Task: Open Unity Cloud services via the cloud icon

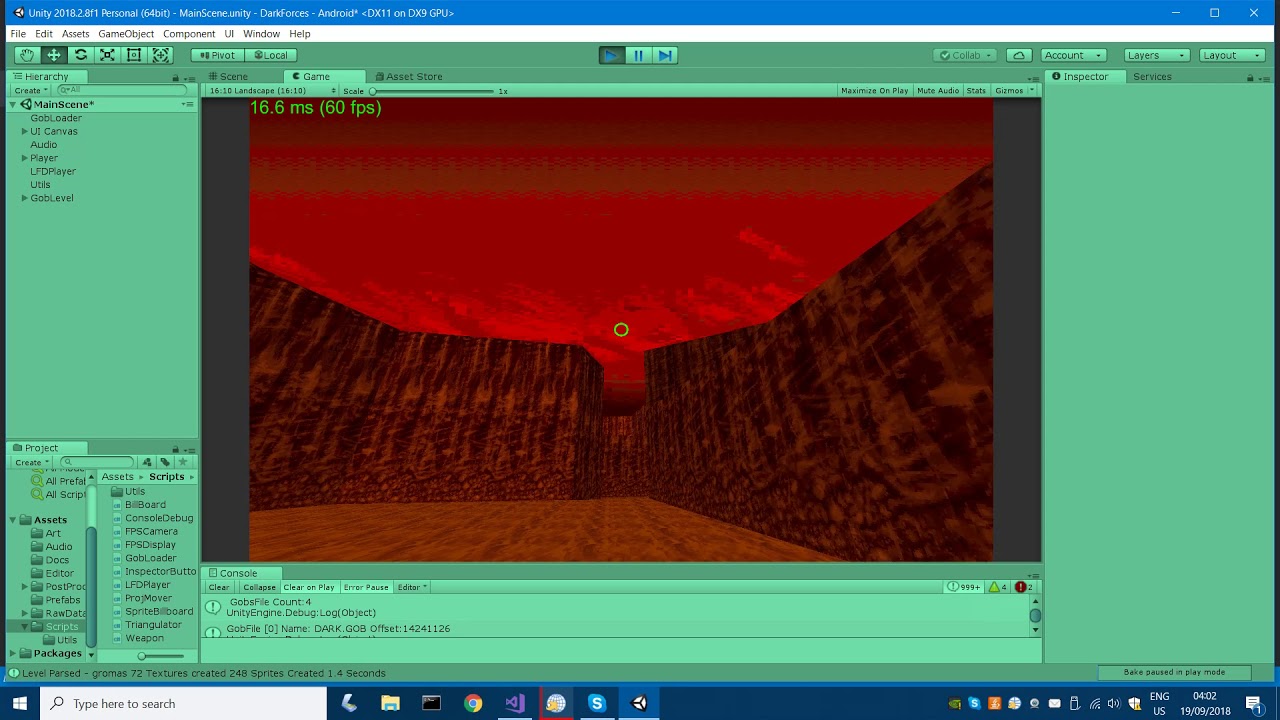Action: coord(1019,55)
